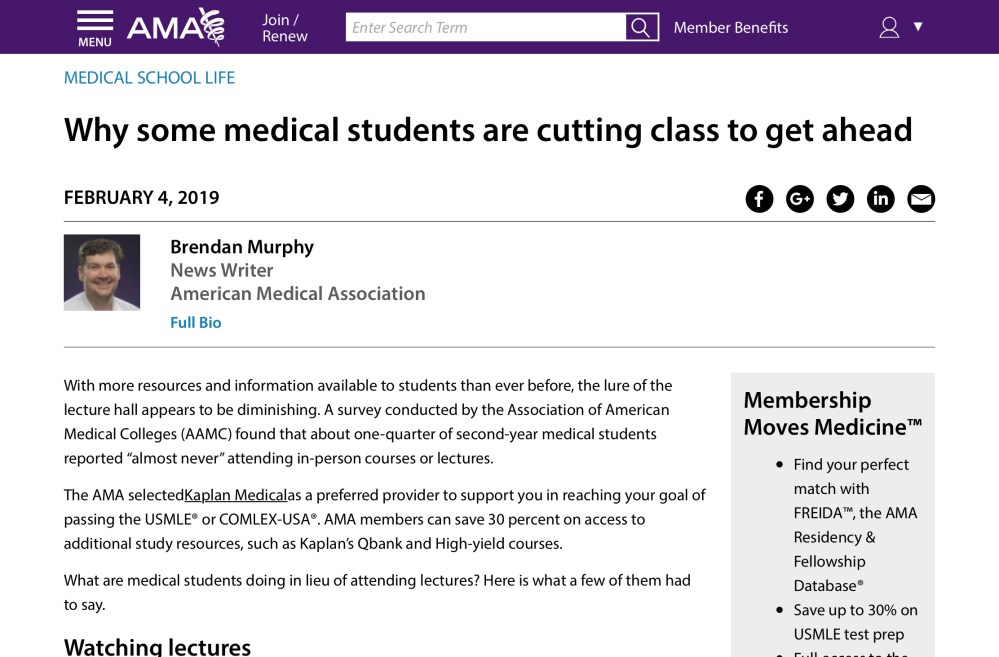Share article on Google Plus
The image size is (999, 657).
pyautogui.click(x=800, y=199)
